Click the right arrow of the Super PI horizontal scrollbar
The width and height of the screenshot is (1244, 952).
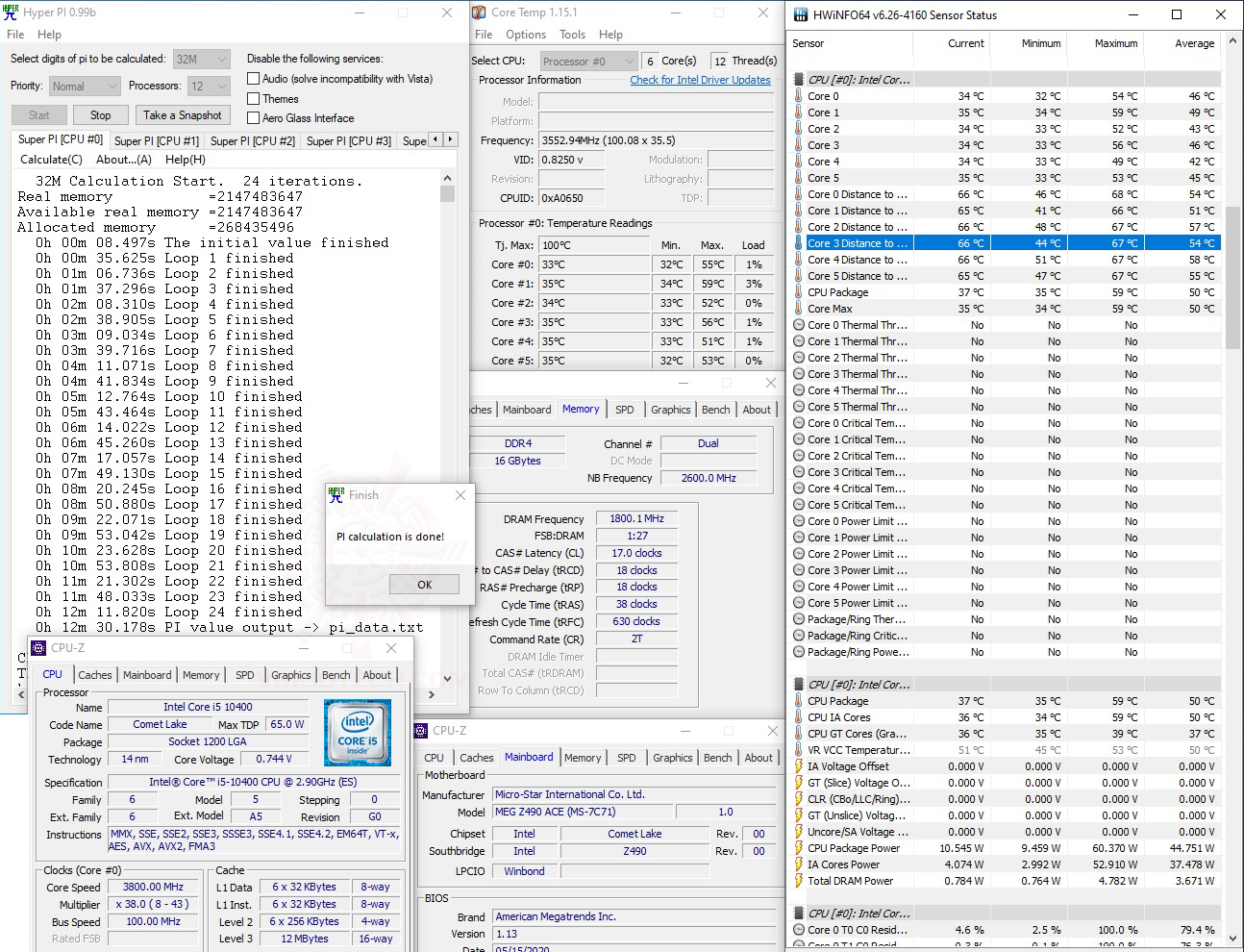(x=432, y=693)
